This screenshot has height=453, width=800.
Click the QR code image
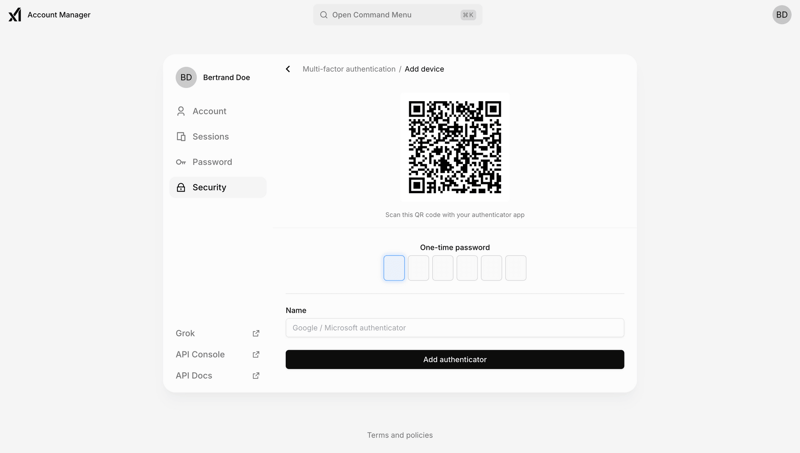click(455, 147)
